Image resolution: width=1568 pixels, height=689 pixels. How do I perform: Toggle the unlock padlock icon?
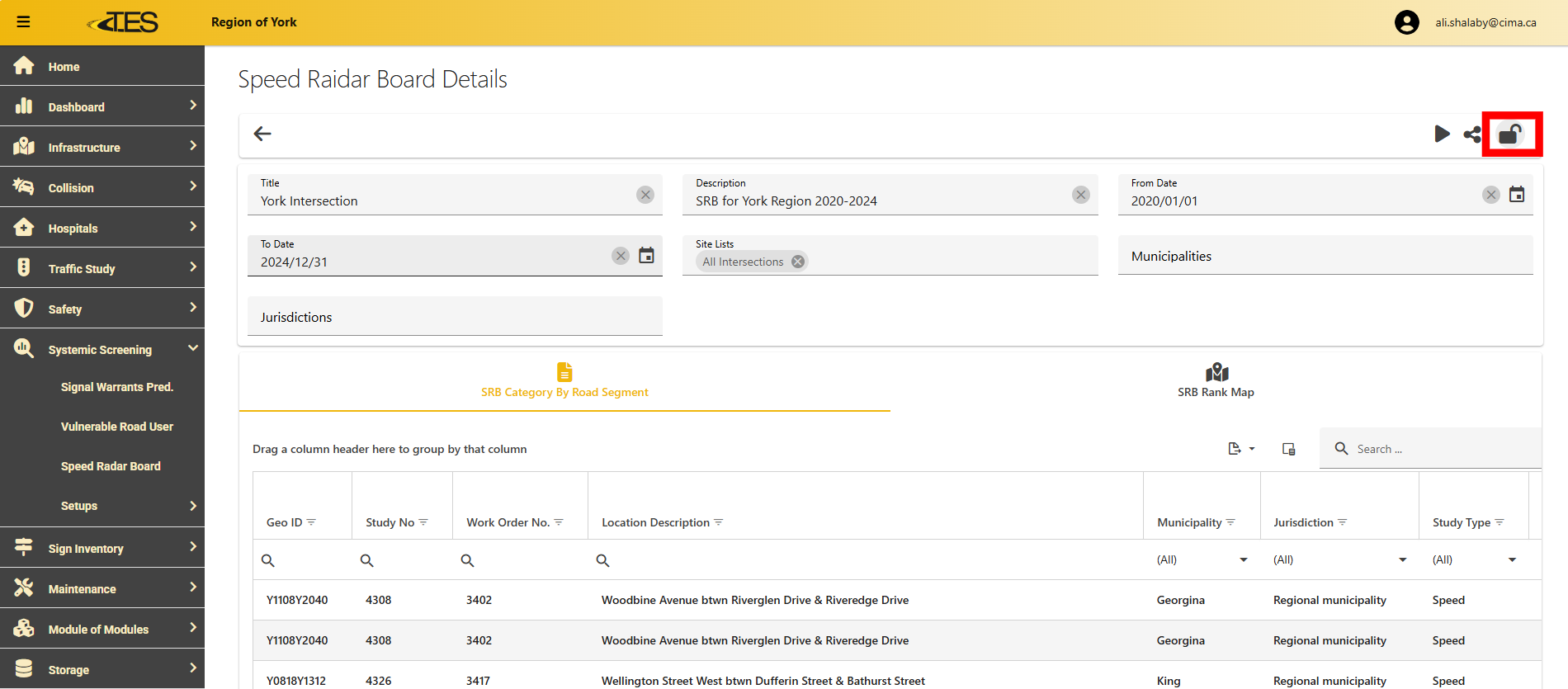click(x=1510, y=134)
